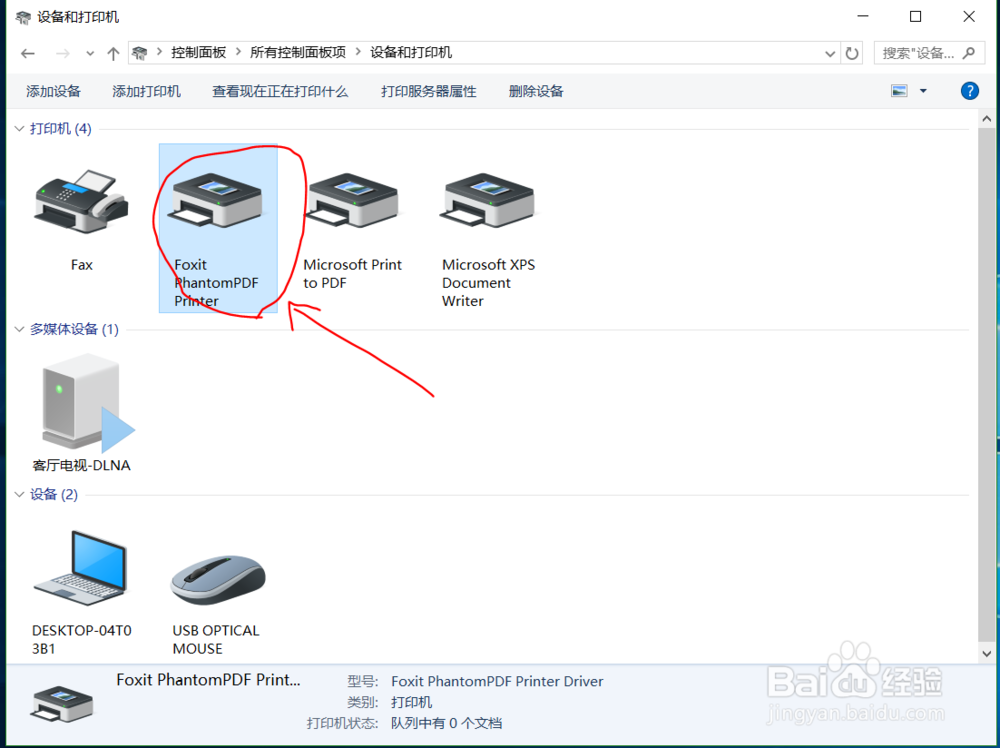Click the 设备 (2) group header
The width and height of the screenshot is (1000, 748).
[x=54, y=494]
